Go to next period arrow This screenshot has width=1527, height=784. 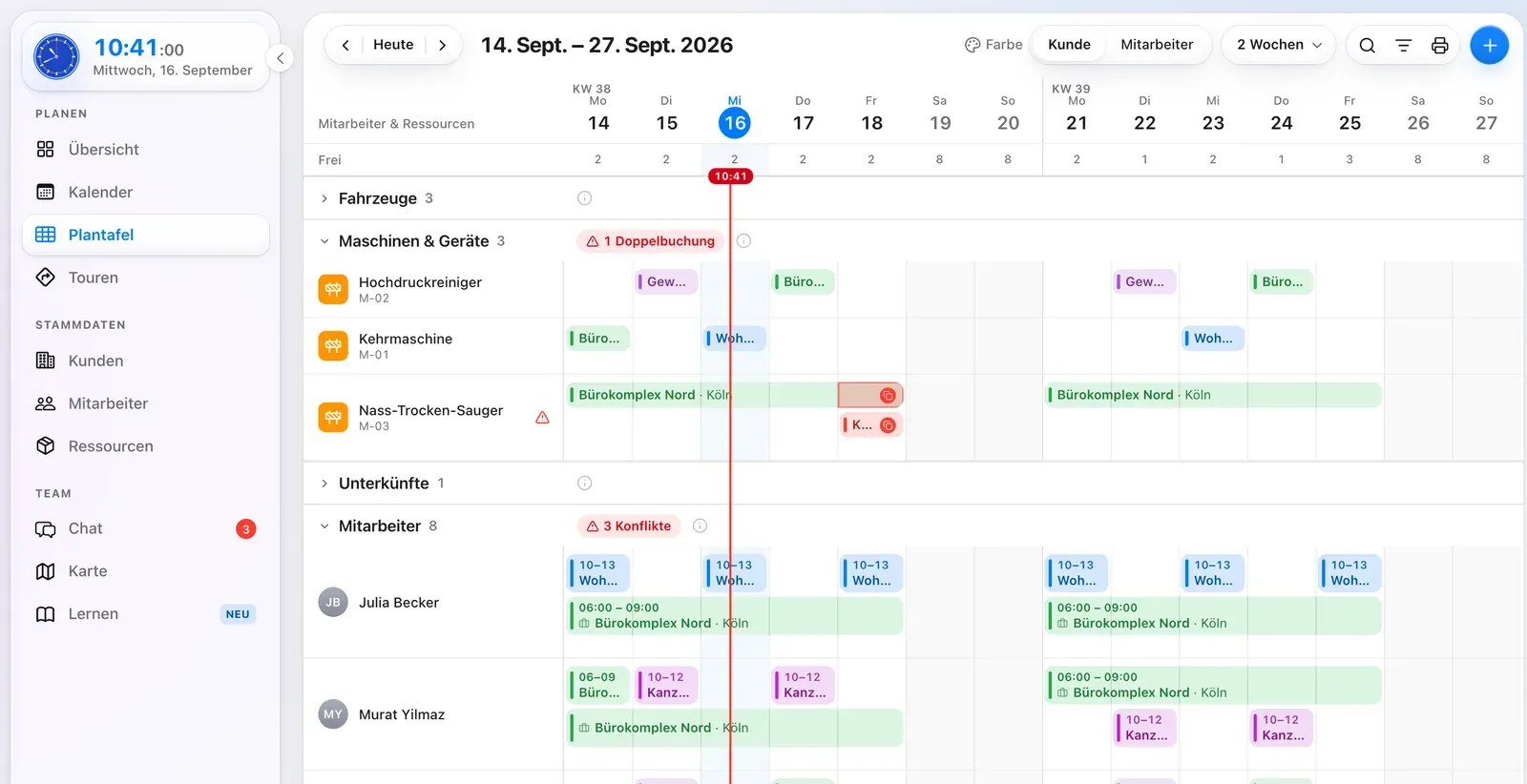pos(442,45)
